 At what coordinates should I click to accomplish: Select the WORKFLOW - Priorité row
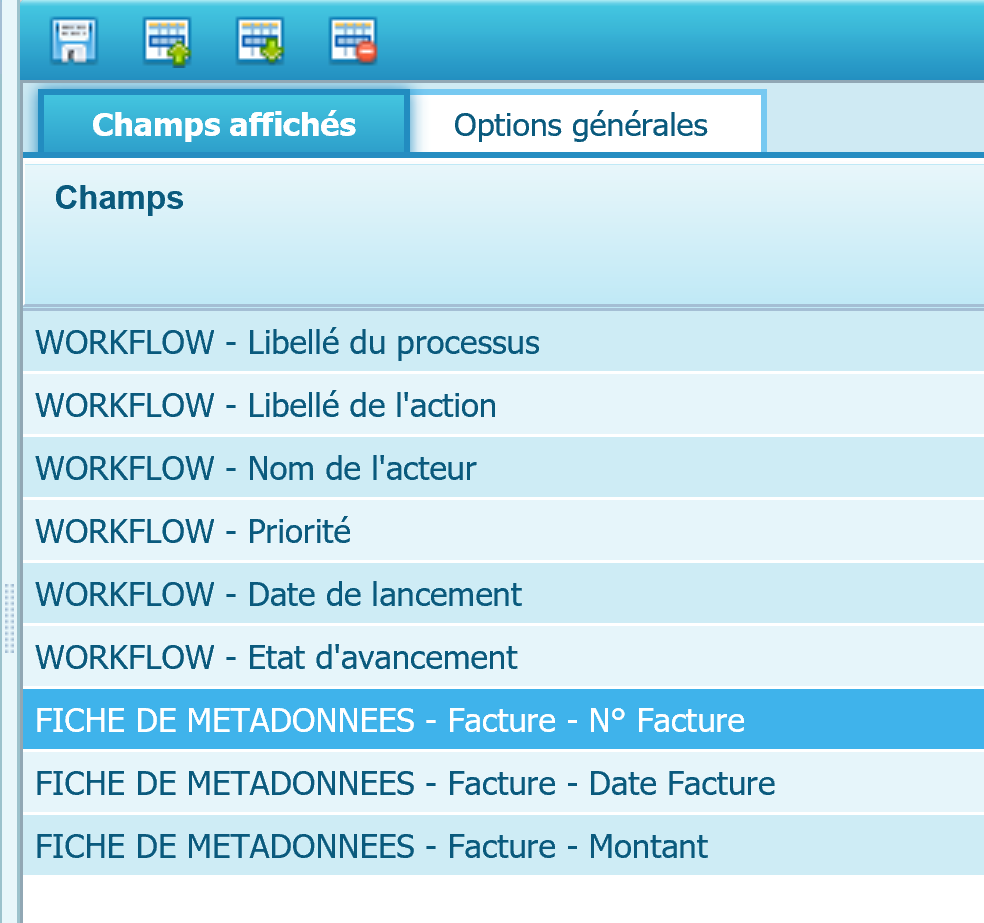(x=194, y=531)
